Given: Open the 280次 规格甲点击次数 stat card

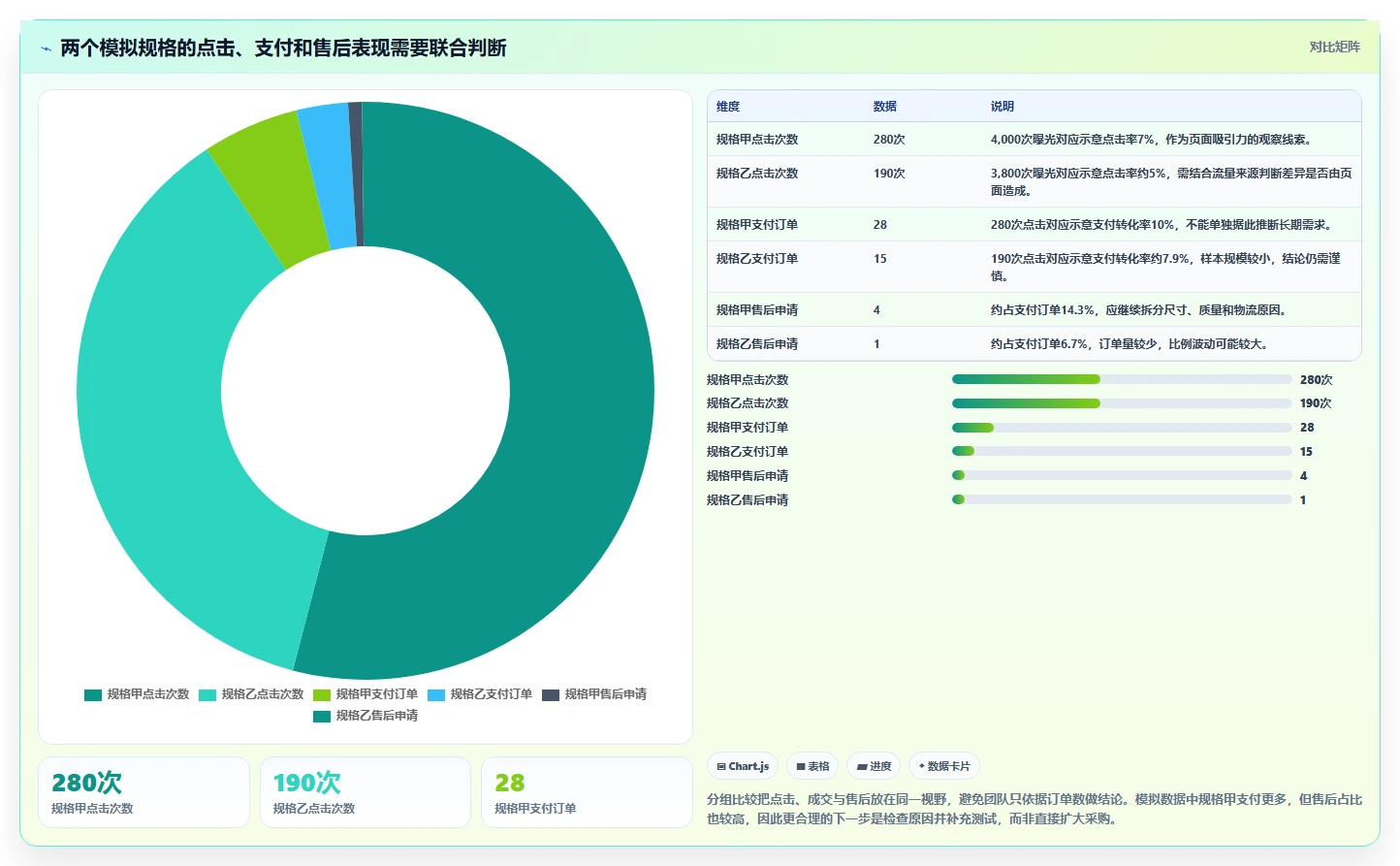Looking at the screenshot, I should (x=143, y=792).
